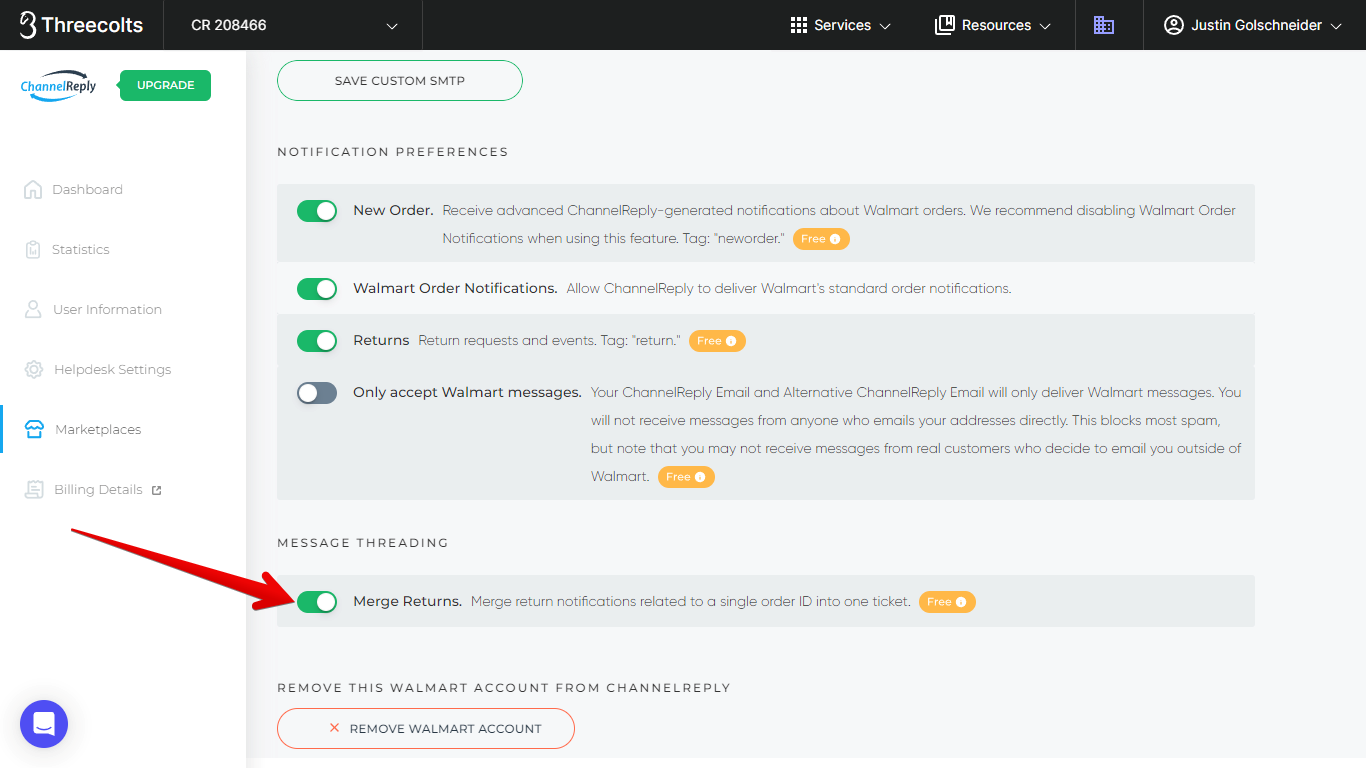1366x768 pixels.
Task: Open the Justin Golschneider user menu
Action: [1254, 25]
